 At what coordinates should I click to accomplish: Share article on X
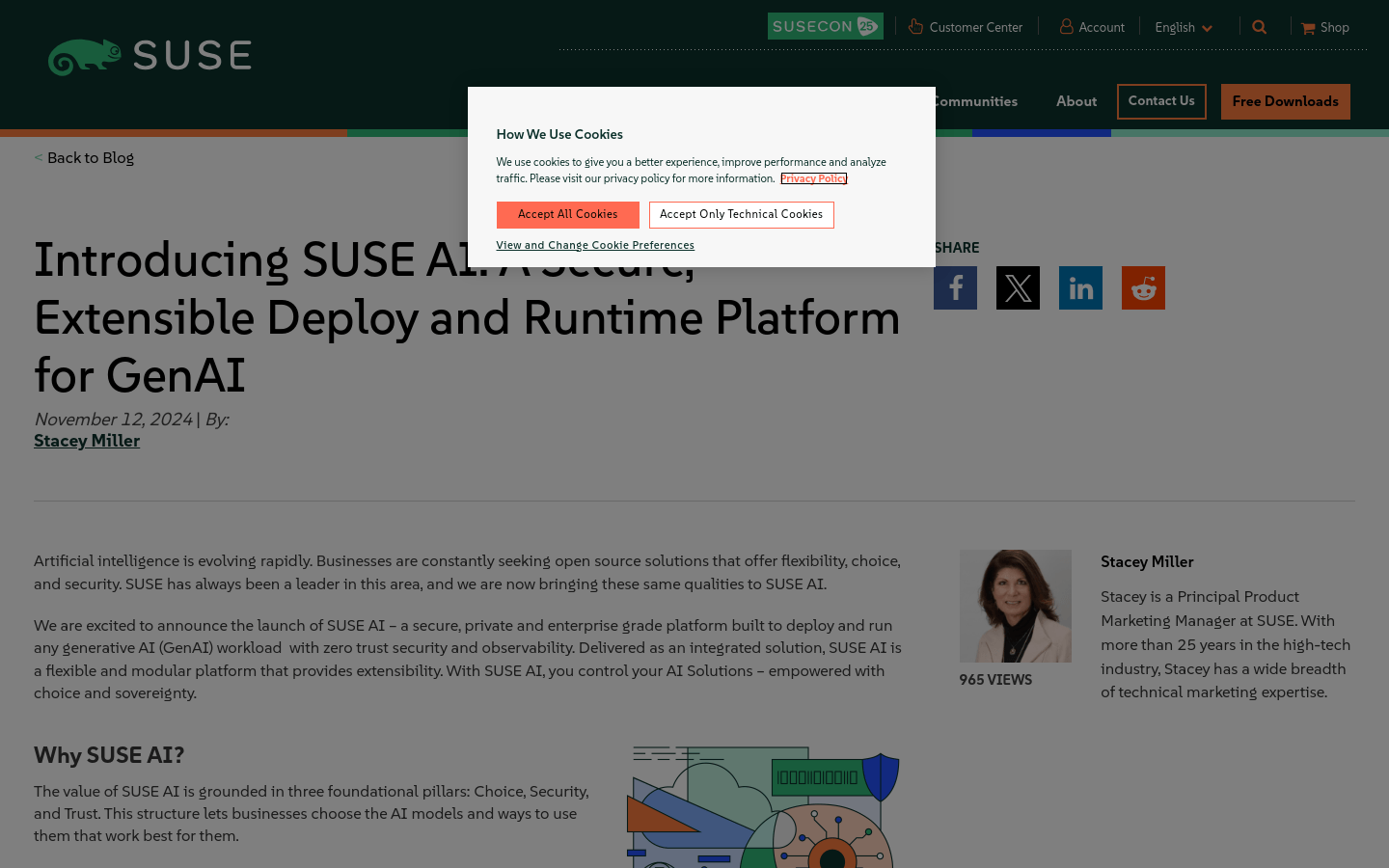click(1018, 287)
